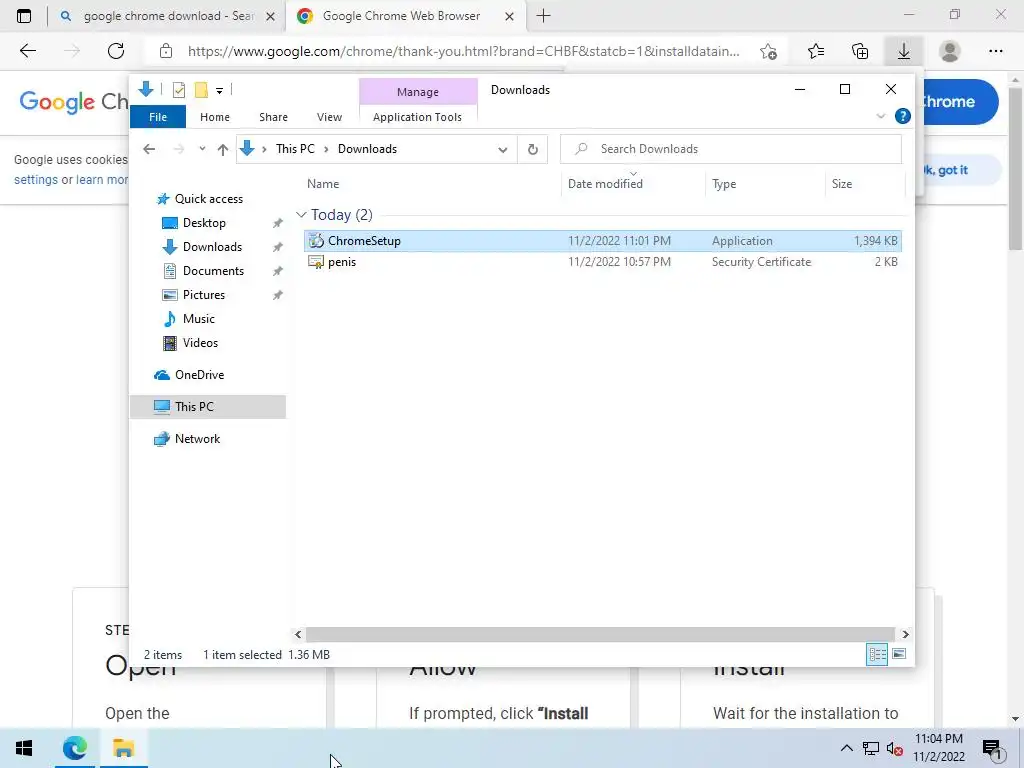Select Quick access in navigation pane
Image resolution: width=1024 pixels, height=768 pixels.
point(208,199)
